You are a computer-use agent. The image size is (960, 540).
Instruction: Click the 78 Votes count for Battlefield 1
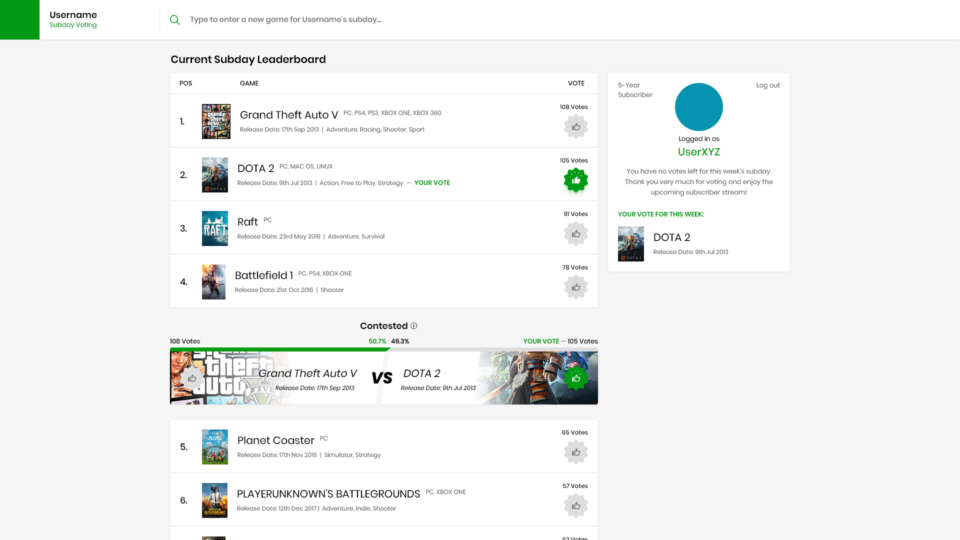pyautogui.click(x=575, y=267)
